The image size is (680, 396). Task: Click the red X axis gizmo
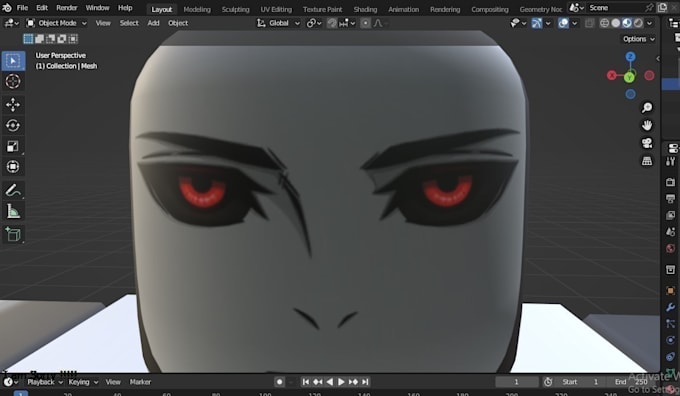(611, 75)
